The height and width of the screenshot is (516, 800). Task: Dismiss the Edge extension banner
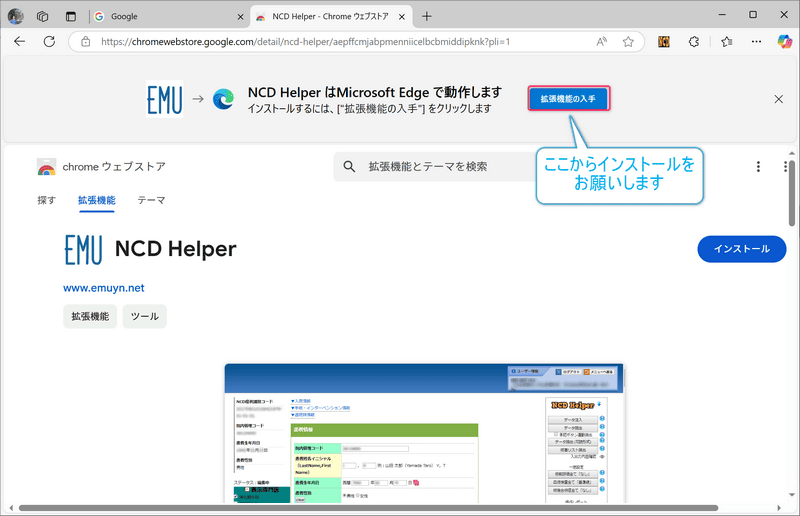tap(779, 99)
